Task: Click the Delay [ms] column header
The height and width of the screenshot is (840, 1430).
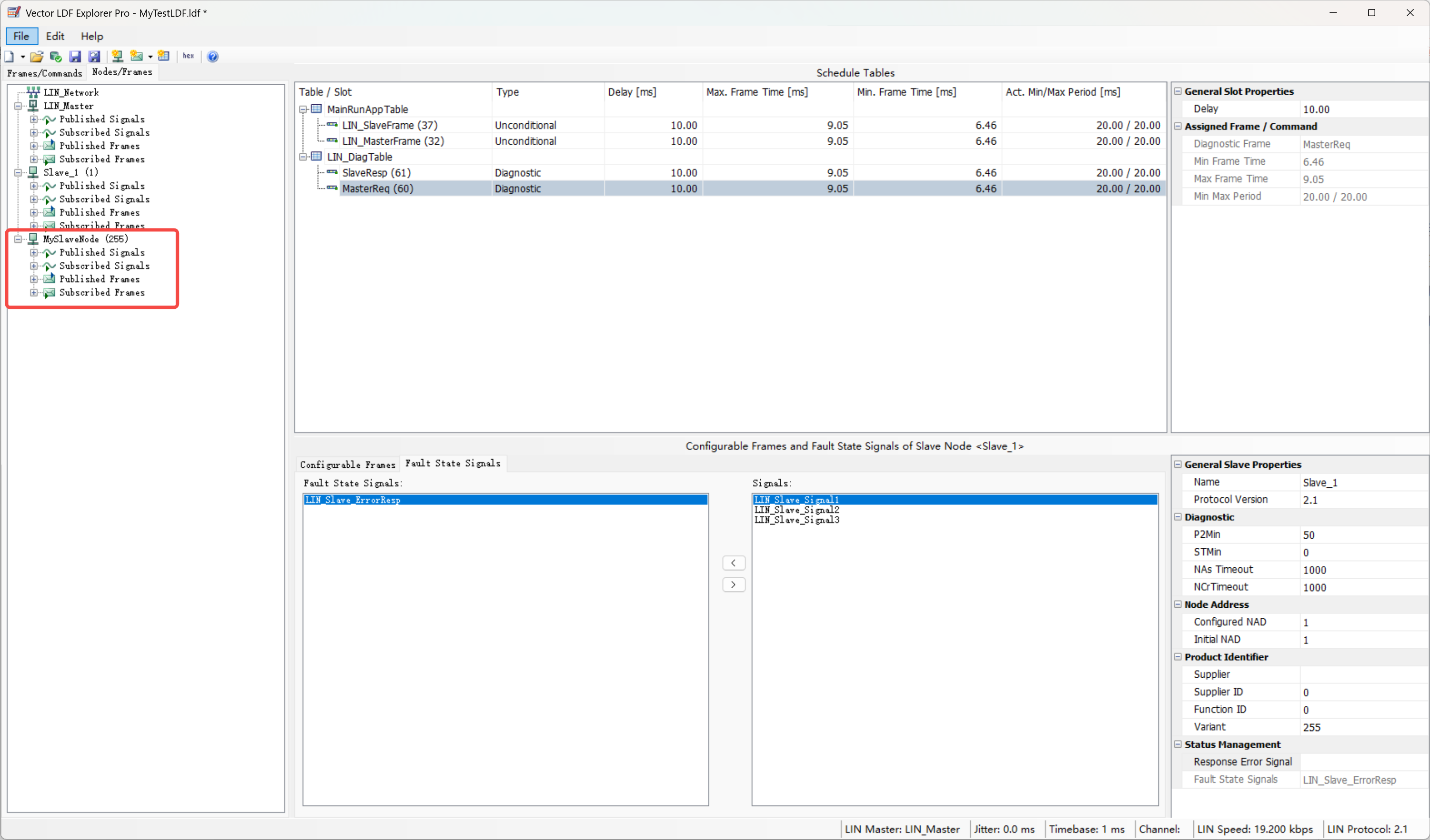Action: coord(653,92)
